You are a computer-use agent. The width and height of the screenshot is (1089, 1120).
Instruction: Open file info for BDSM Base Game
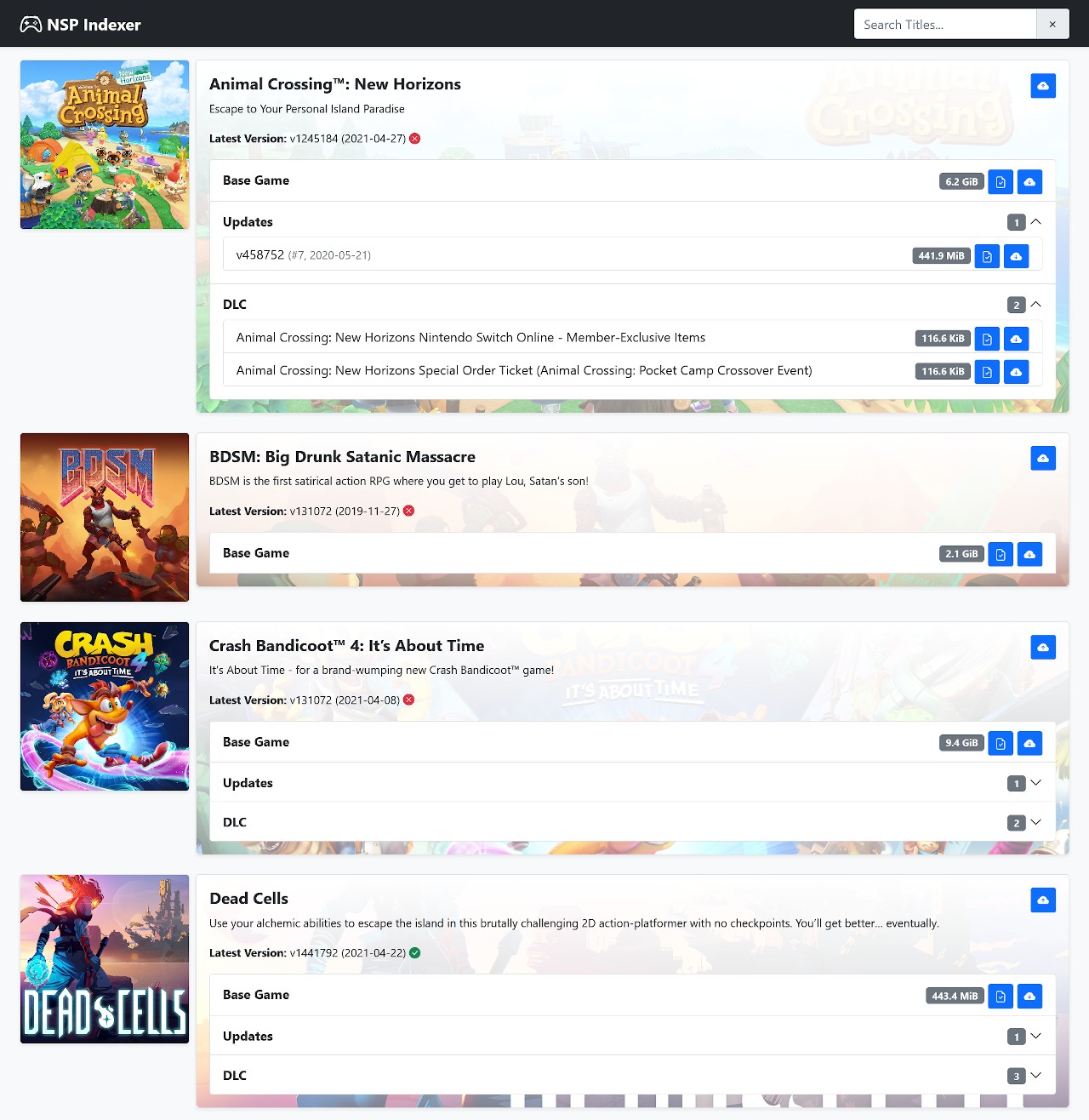click(x=1001, y=555)
